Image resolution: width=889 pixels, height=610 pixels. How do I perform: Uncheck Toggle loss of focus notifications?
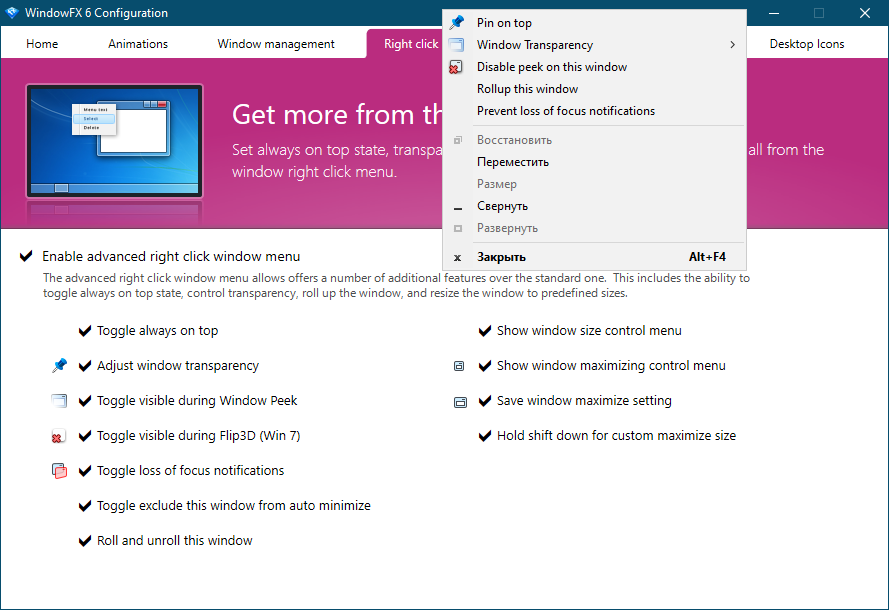84,471
